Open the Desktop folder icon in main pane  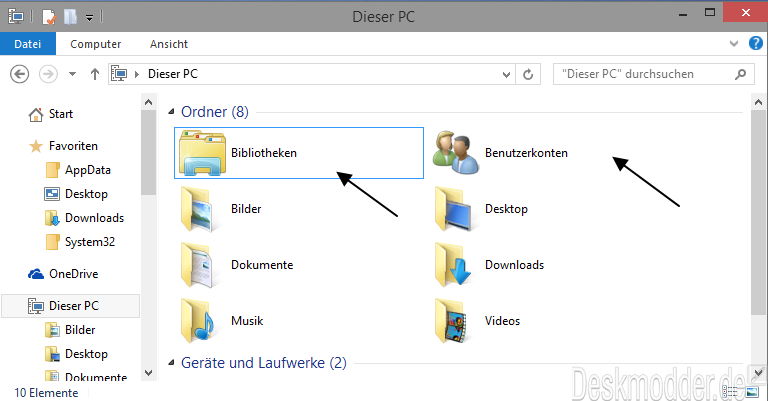coord(453,209)
